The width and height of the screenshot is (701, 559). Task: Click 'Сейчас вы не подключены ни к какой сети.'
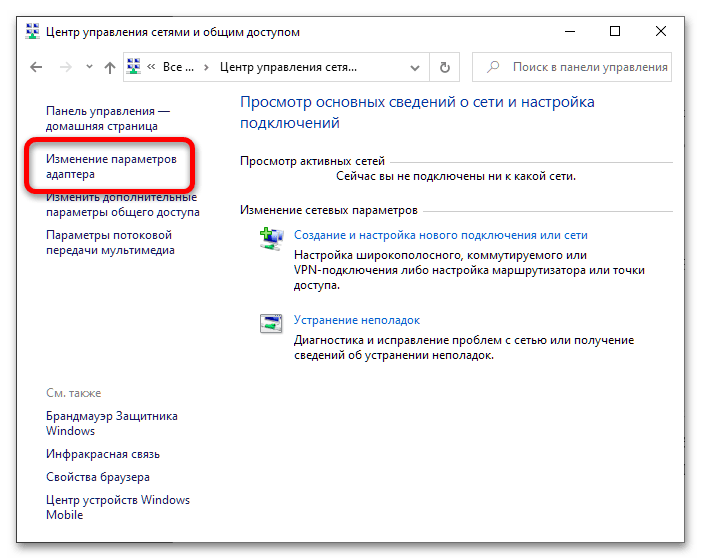point(456,176)
